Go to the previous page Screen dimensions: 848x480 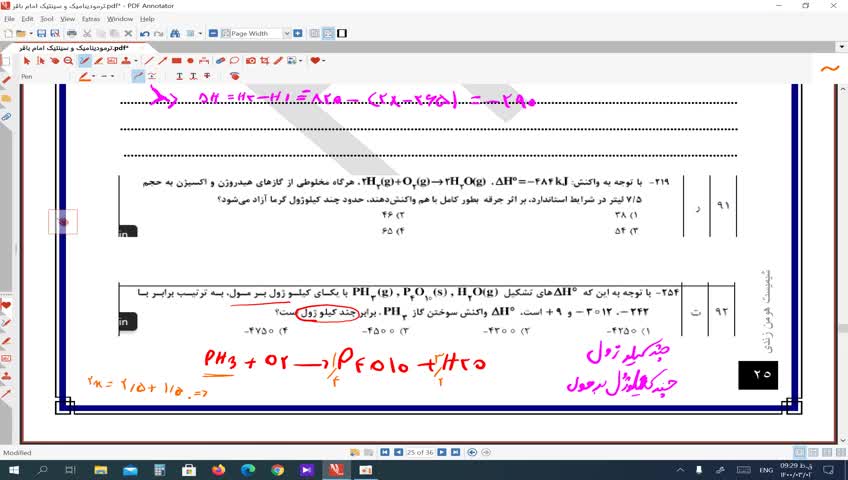click(x=398, y=452)
